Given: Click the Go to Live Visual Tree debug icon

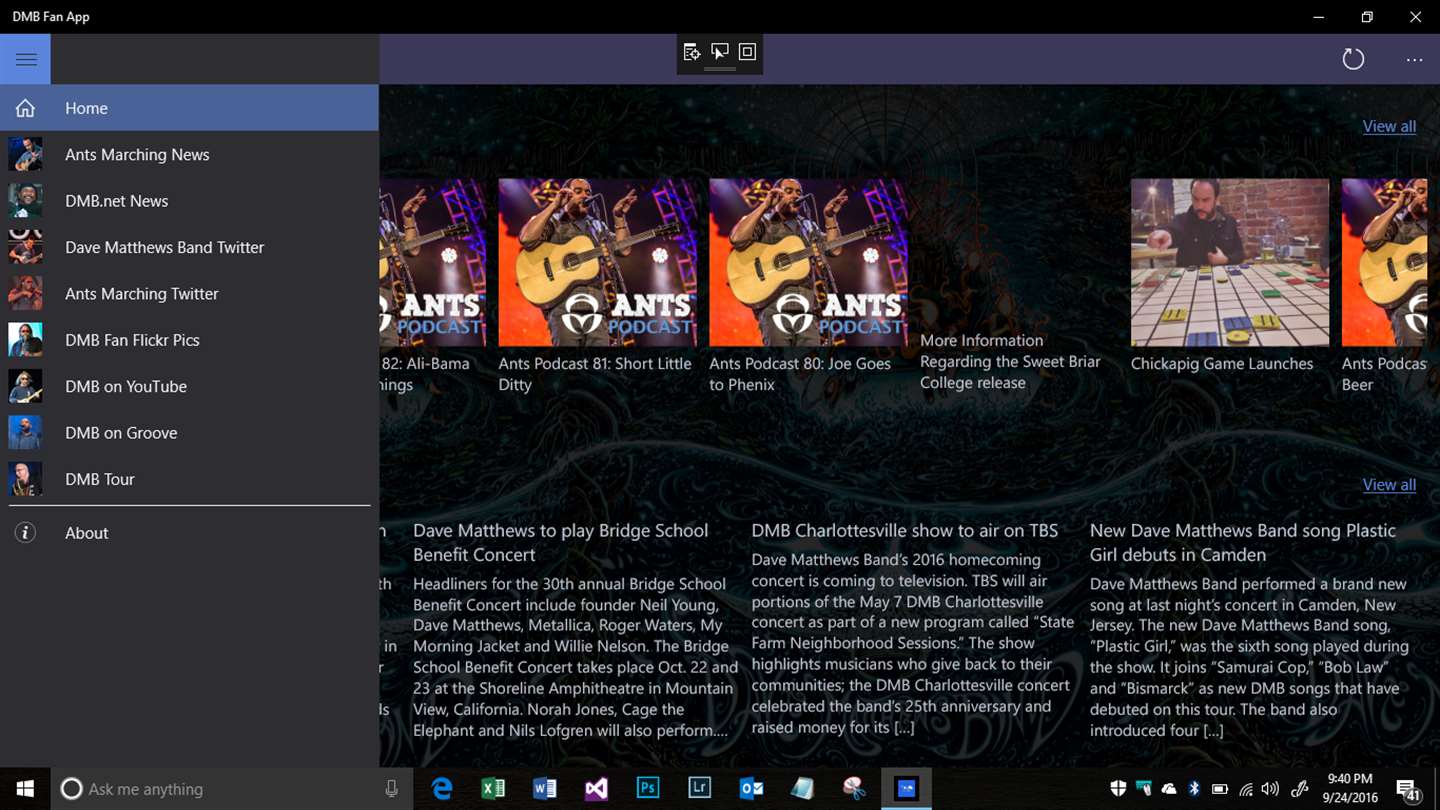Looking at the screenshot, I should click(691, 52).
